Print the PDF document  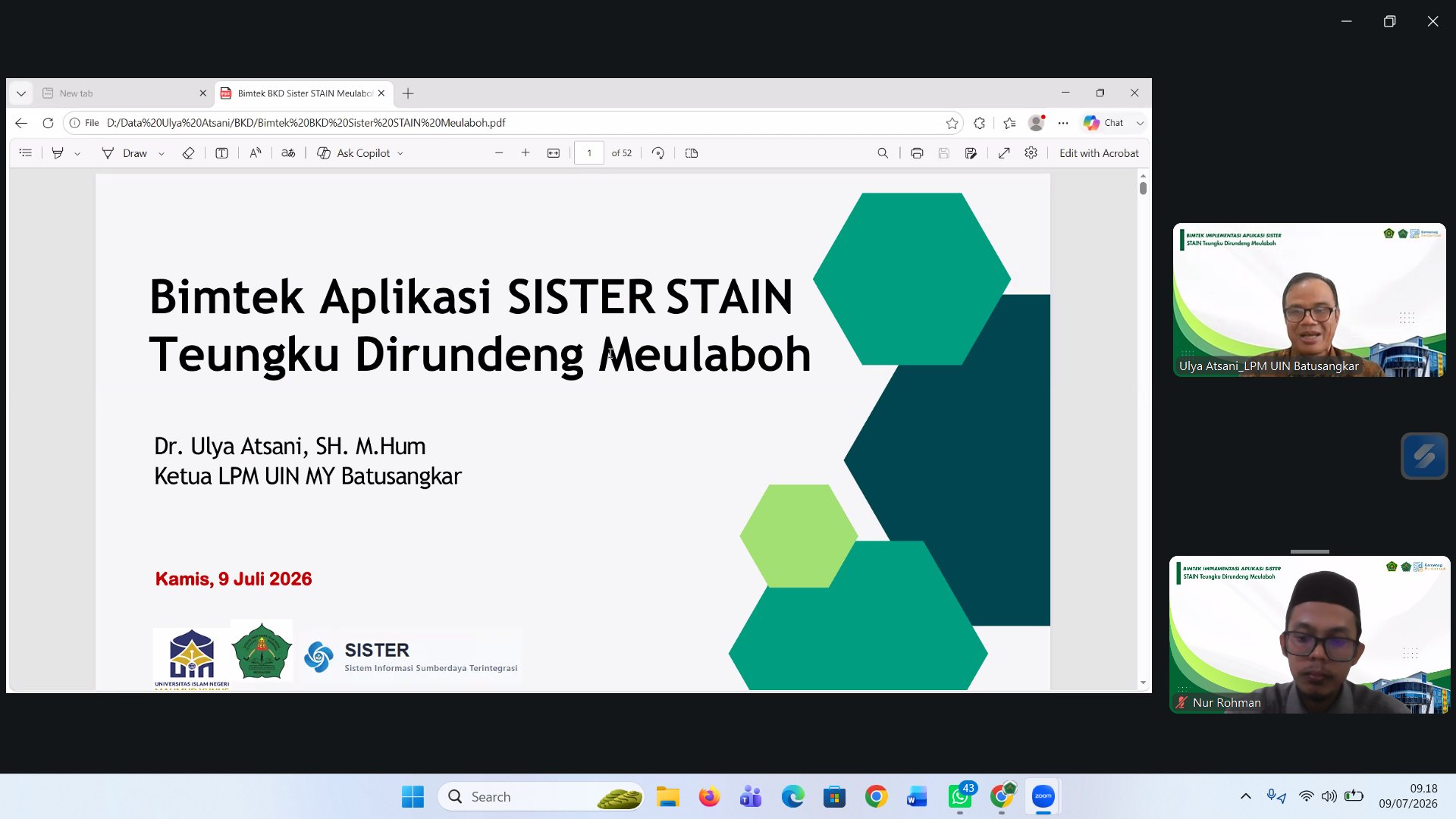917,153
